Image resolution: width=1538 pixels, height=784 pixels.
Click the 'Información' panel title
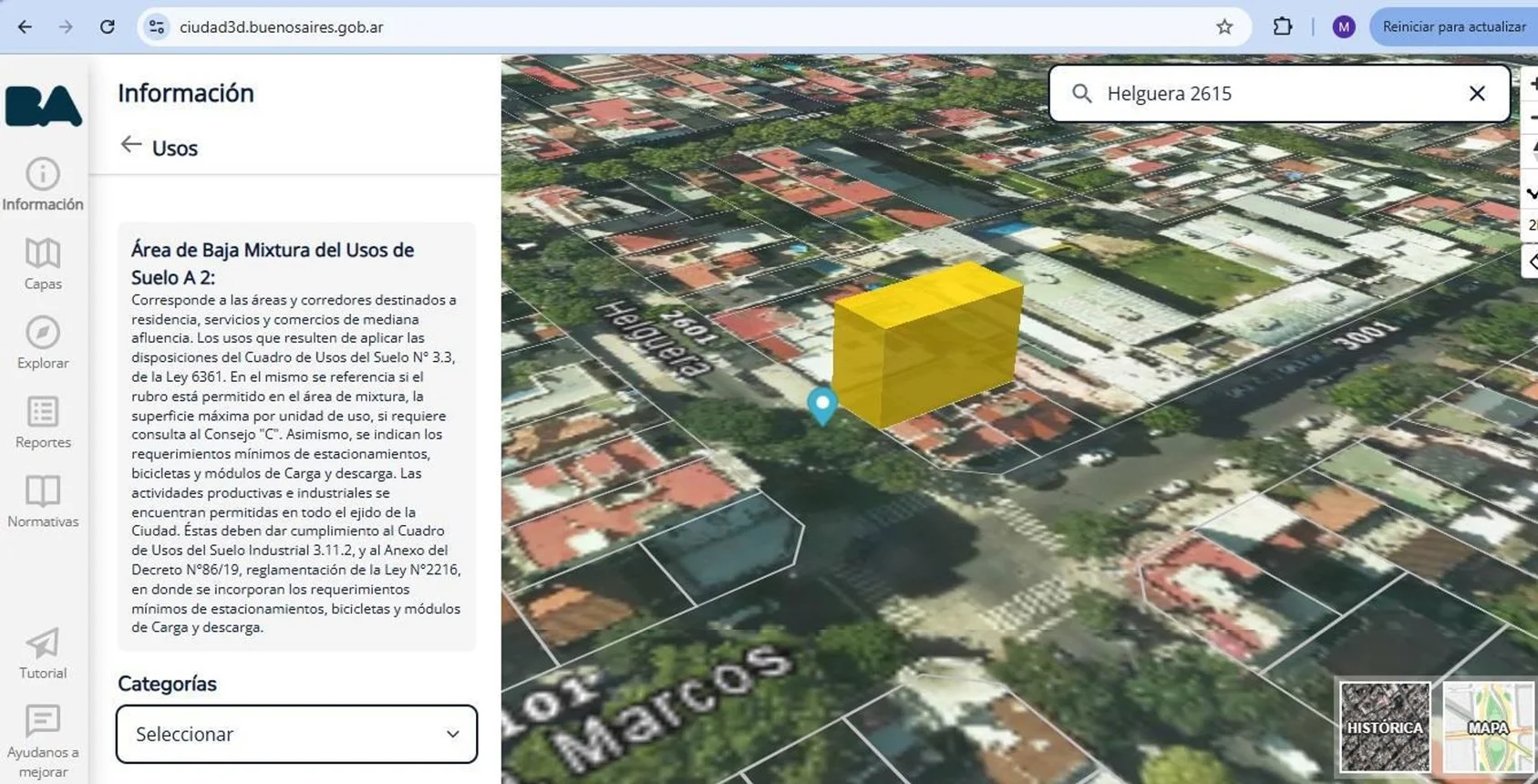(x=186, y=93)
